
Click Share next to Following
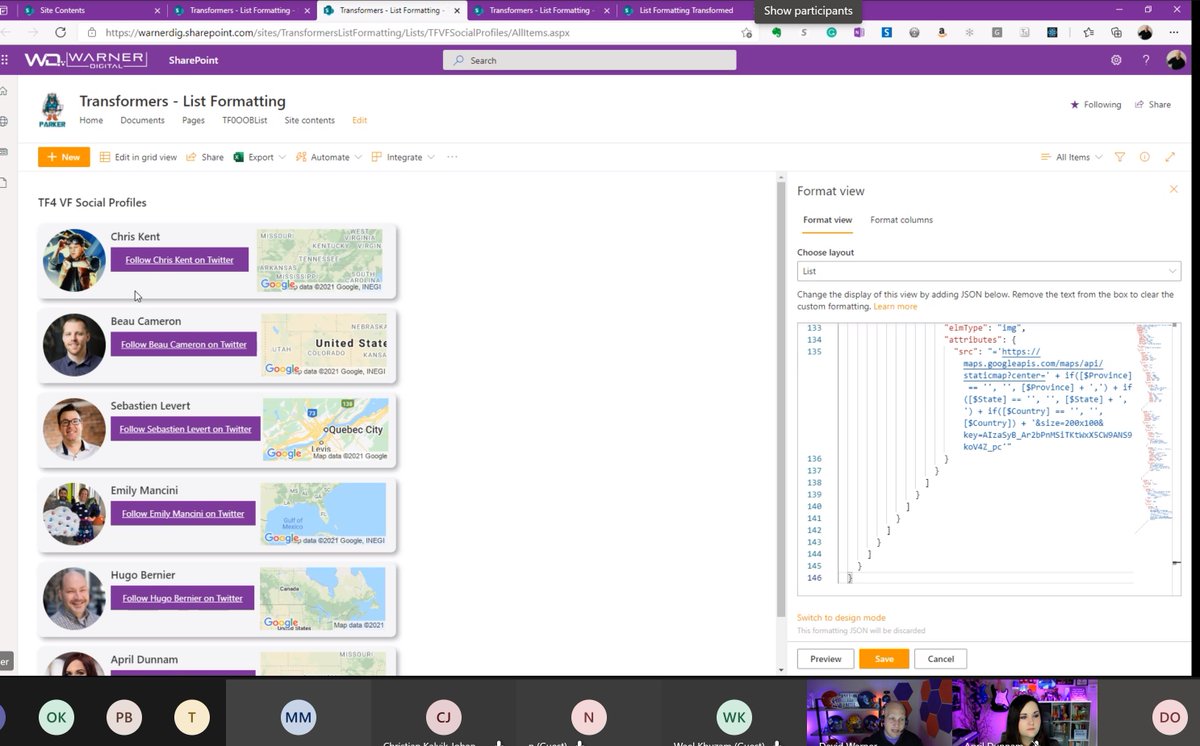point(1152,104)
